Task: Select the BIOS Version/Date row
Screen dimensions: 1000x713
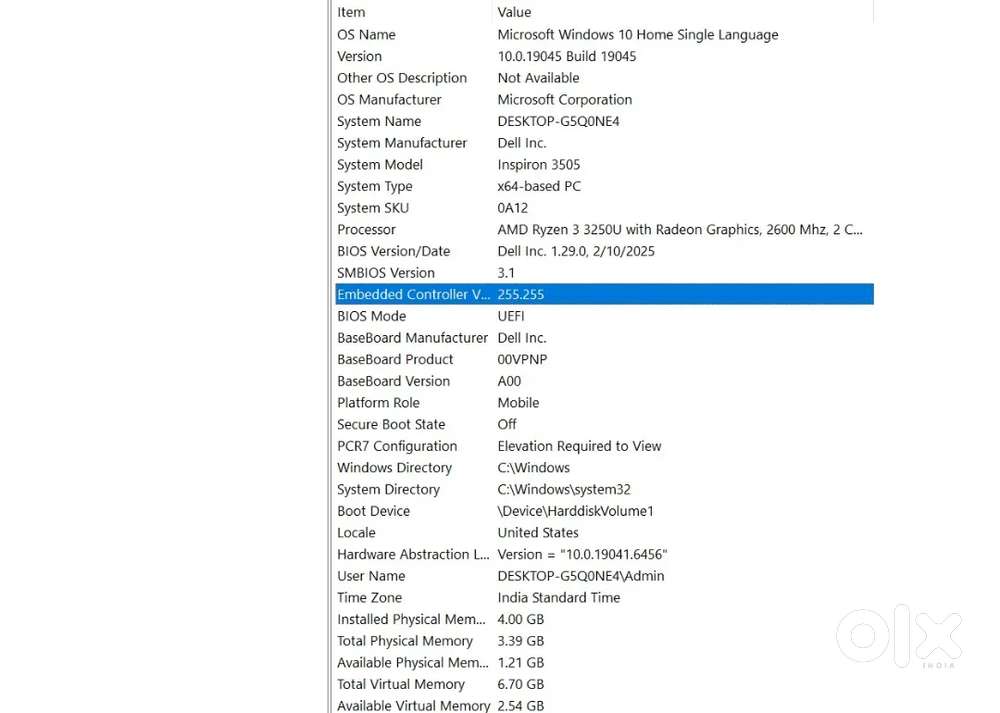Action: coord(605,251)
